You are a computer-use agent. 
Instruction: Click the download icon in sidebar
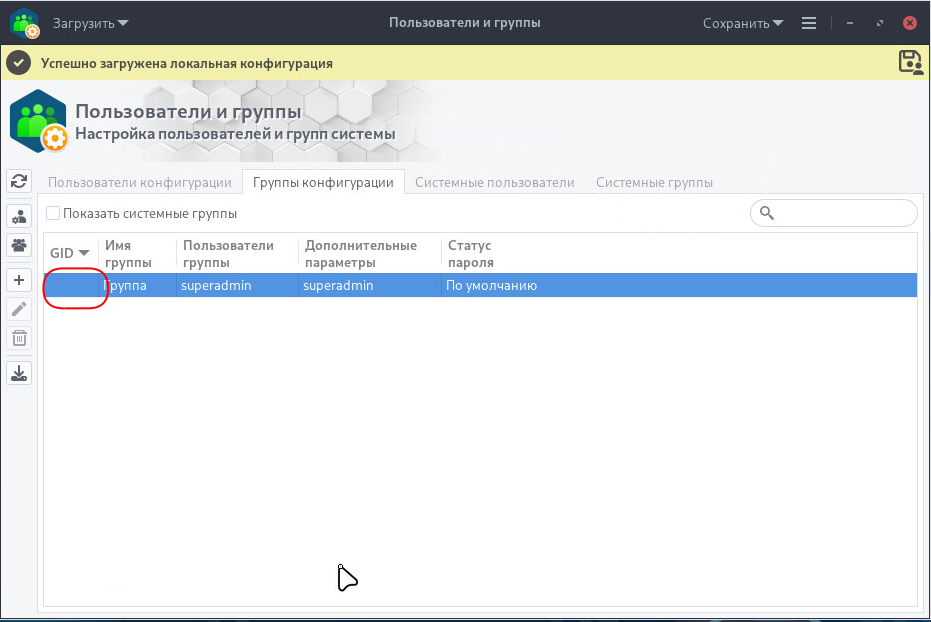point(19,373)
